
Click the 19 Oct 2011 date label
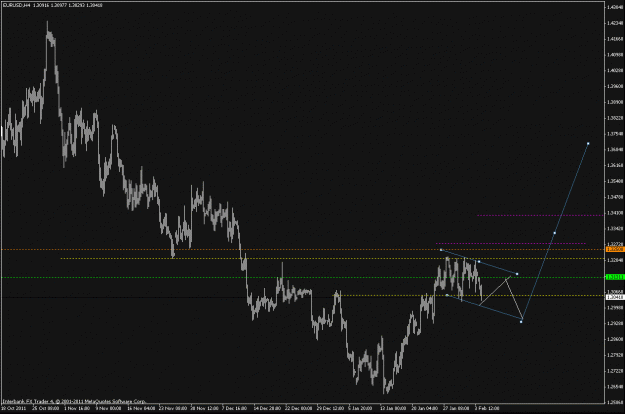click(x=14, y=408)
